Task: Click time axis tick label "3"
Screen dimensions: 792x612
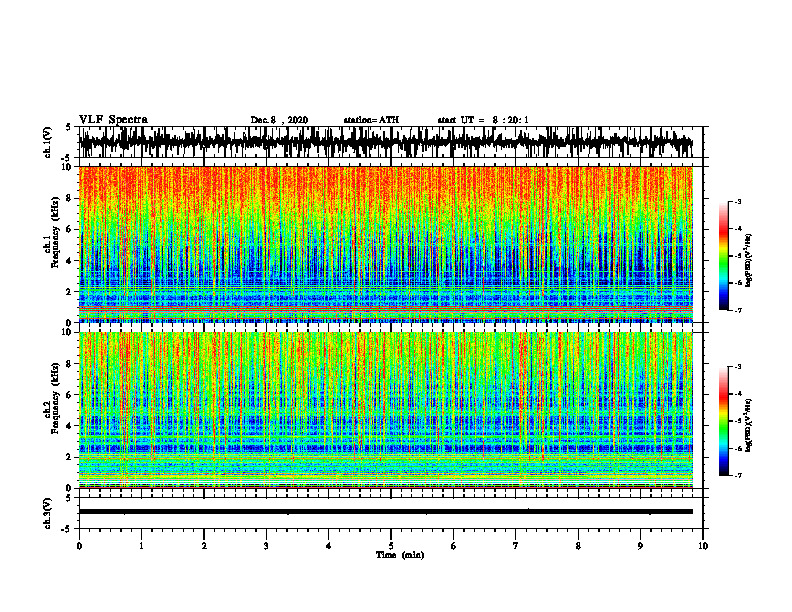Action: pyautogui.click(x=266, y=546)
